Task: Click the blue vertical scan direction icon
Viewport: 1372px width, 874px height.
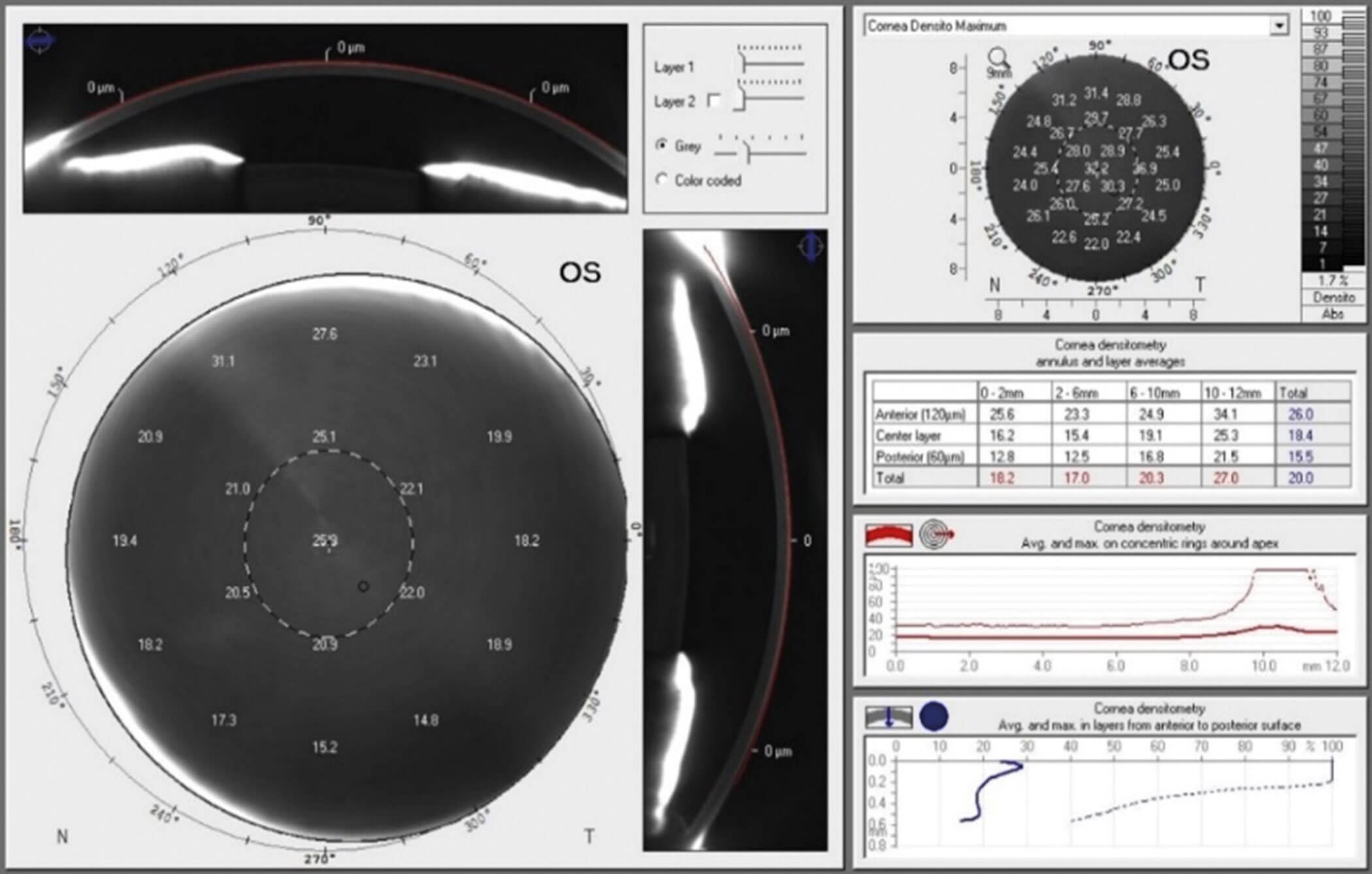Action: (811, 247)
